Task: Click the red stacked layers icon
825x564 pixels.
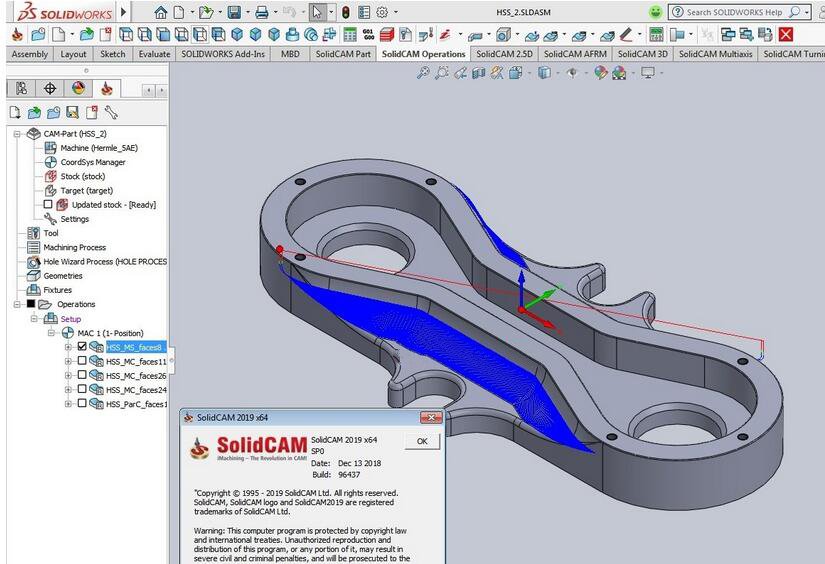Action: coord(387,35)
